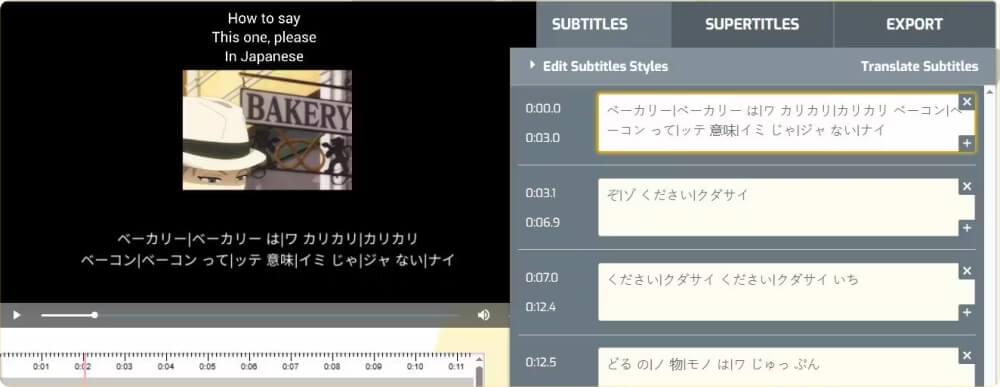Click the subtitle list scrollbar up arrow
The image size is (1000, 387).
(x=989, y=91)
